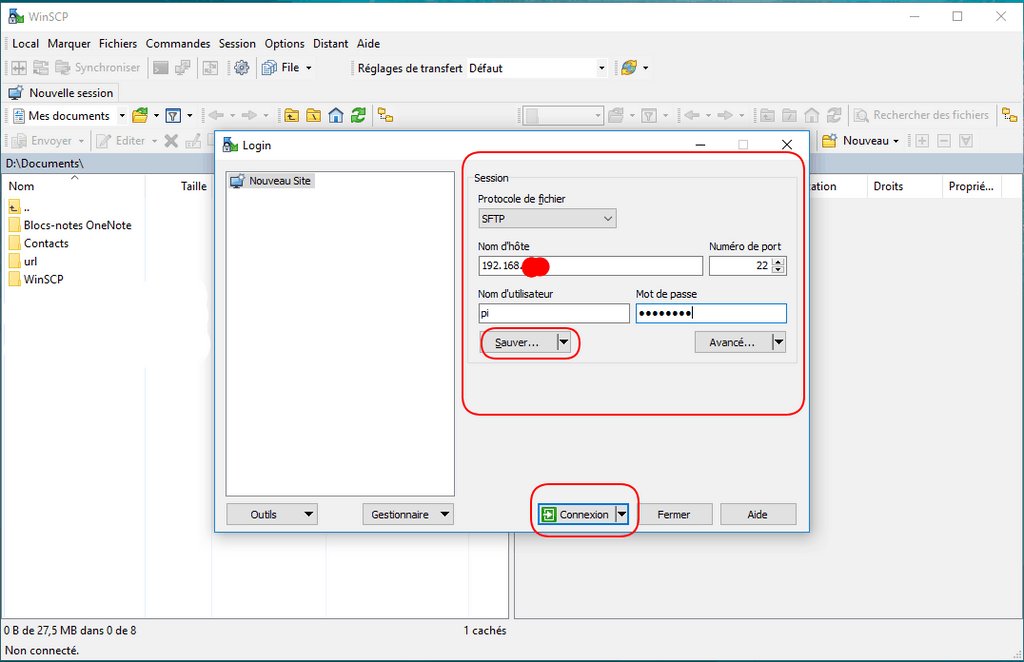Click the delete X icon
This screenshot has width=1024, height=662.
pos(171,140)
